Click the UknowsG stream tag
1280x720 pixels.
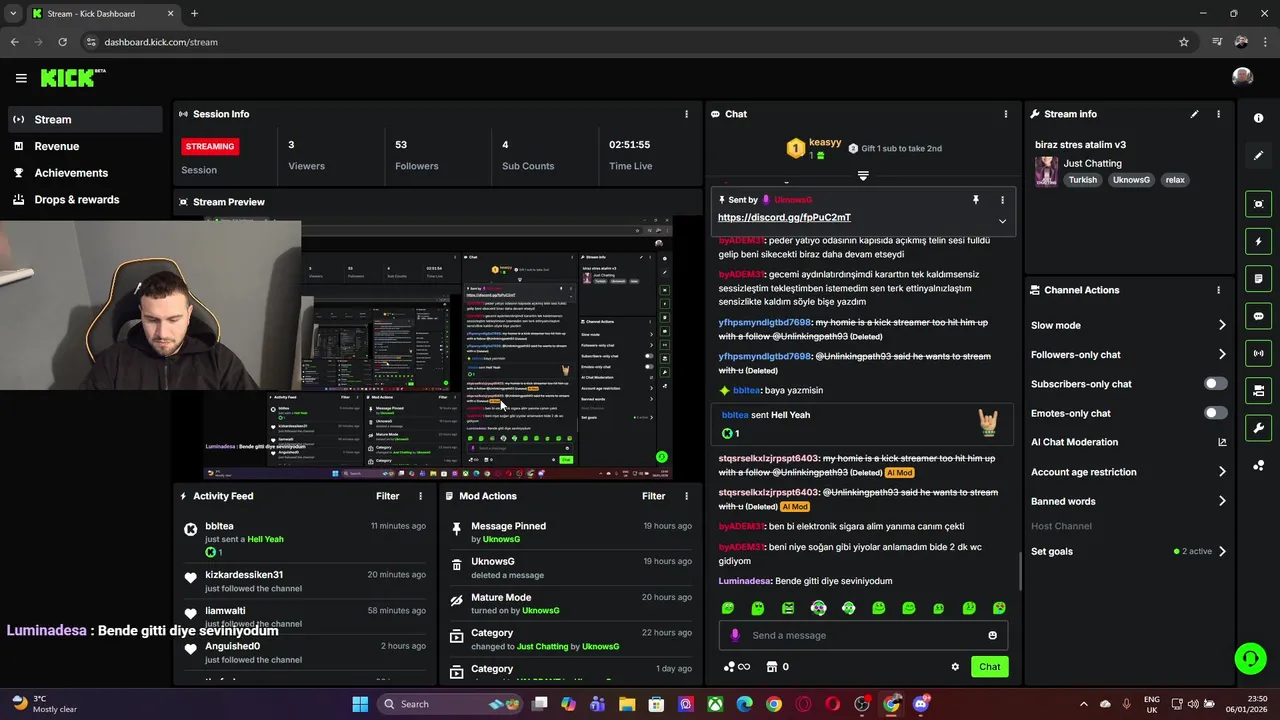[x=1131, y=180]
